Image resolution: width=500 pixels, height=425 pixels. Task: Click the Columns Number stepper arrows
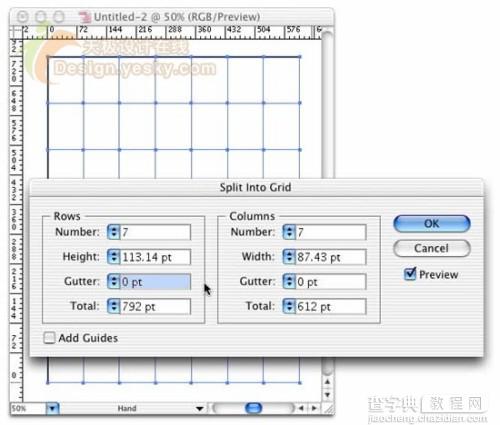point(289,232)
